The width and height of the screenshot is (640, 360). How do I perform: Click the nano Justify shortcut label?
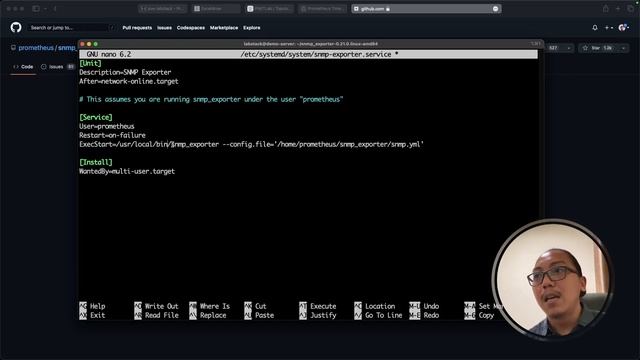coord(323,315)
